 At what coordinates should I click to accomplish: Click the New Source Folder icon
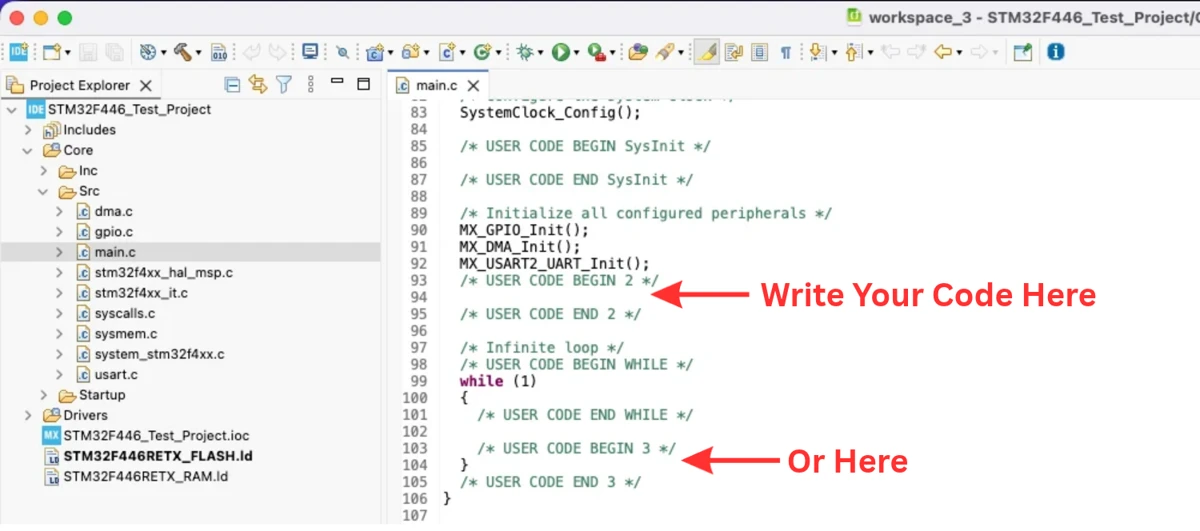[410, 52]
